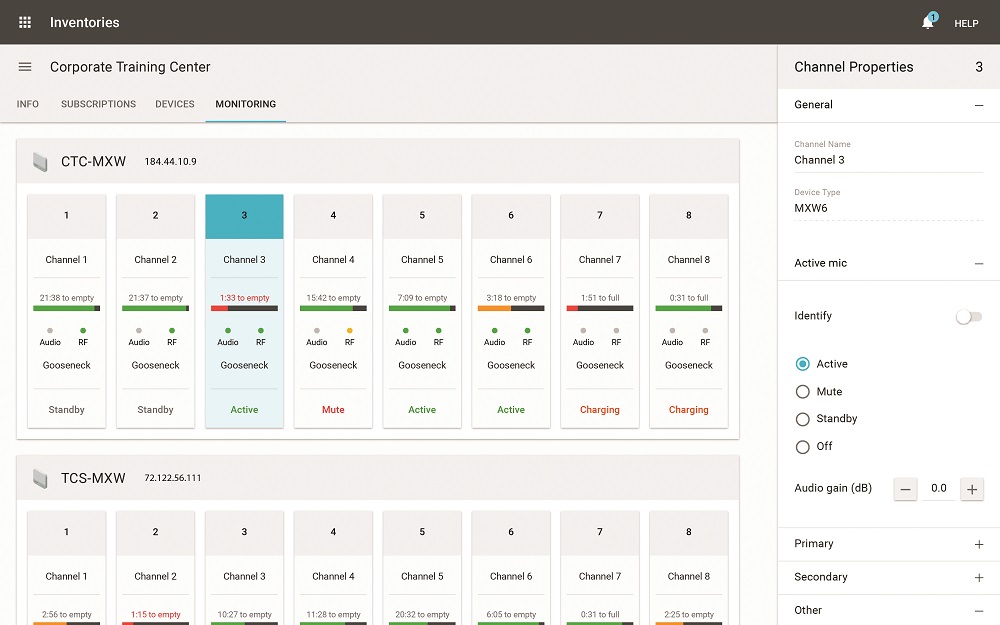Click the TCS-MXW device icon
The image size is (1000, 625).
coord(40,478)
